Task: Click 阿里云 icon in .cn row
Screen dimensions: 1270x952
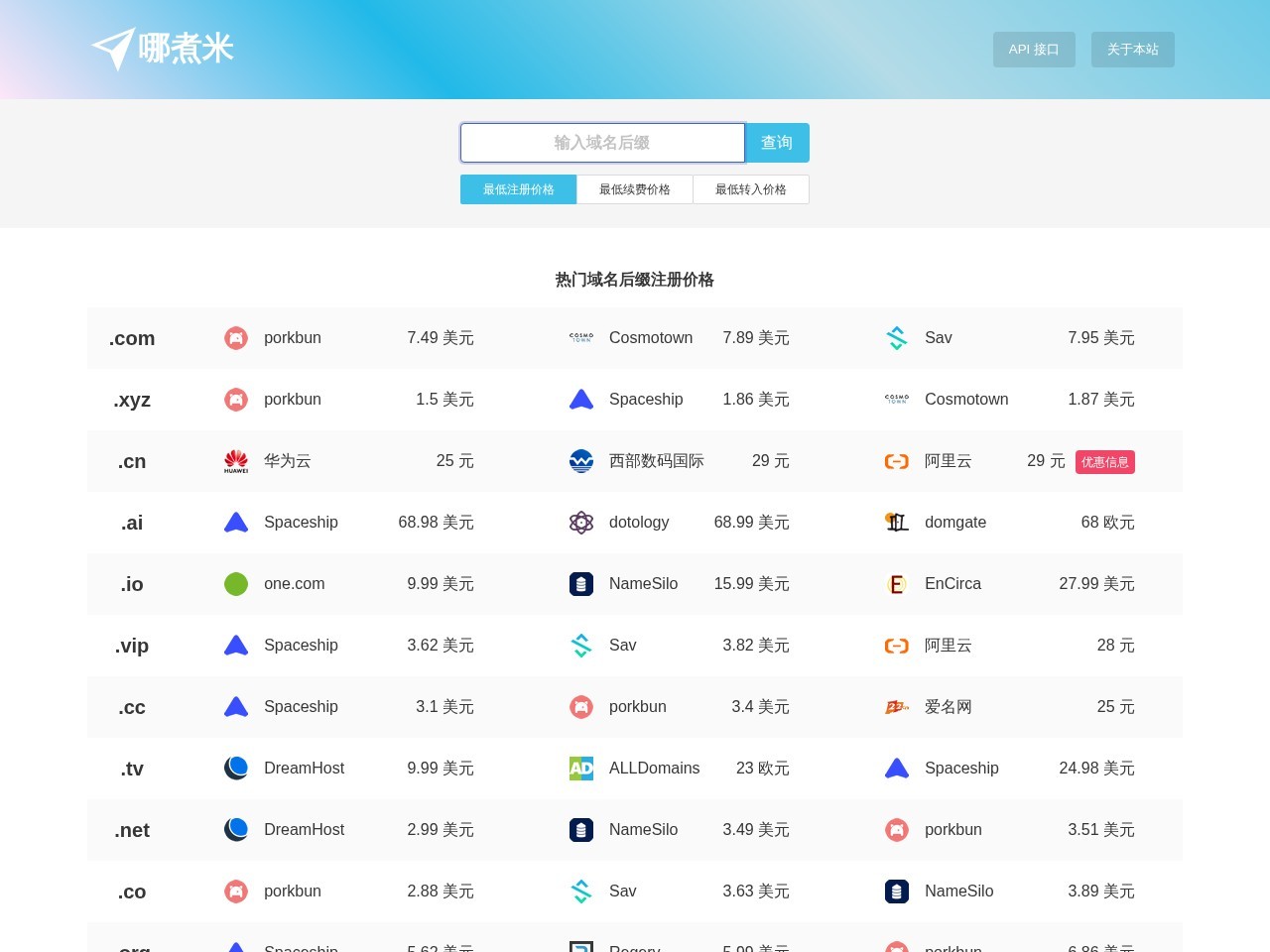Action: (x=897, y=461)
